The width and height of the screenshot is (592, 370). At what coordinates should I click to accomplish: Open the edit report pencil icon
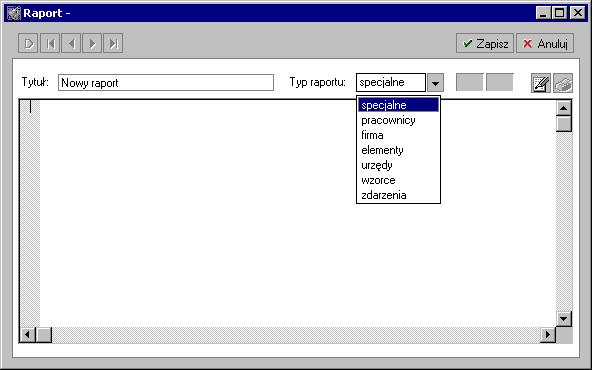pyautogui.click(x=541, y=83)
